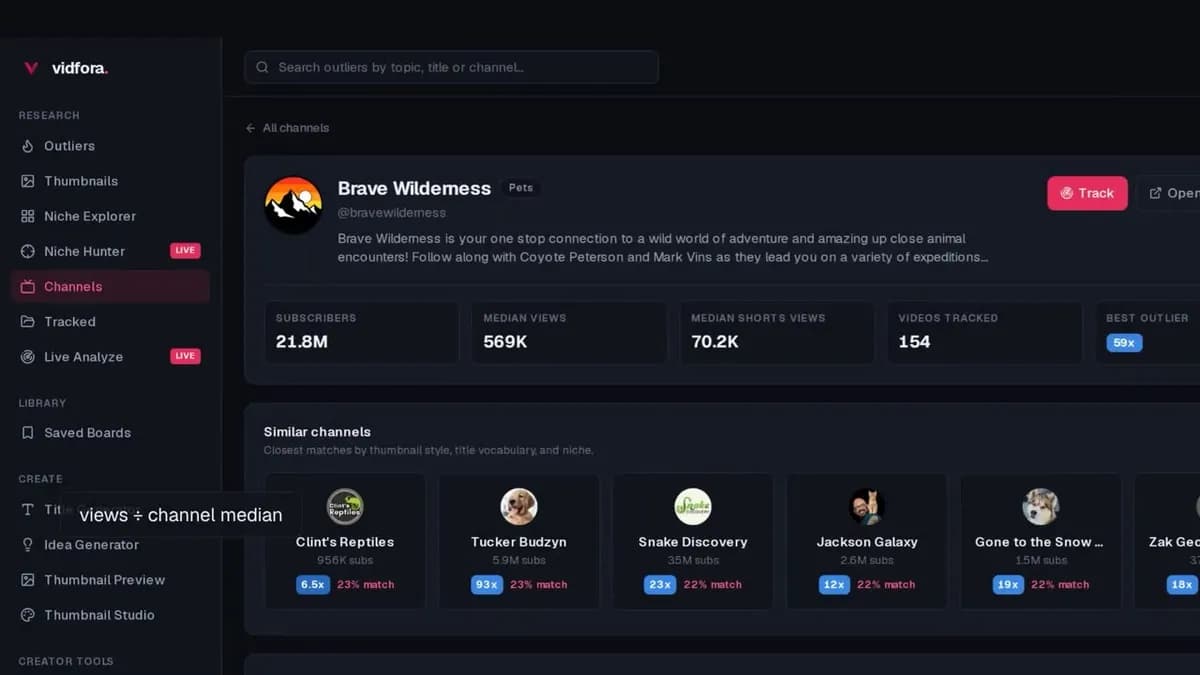The image size is (1200, 675).
Task: Open Clint's Reptiles channel name
Action: click(x=345, y=542)
